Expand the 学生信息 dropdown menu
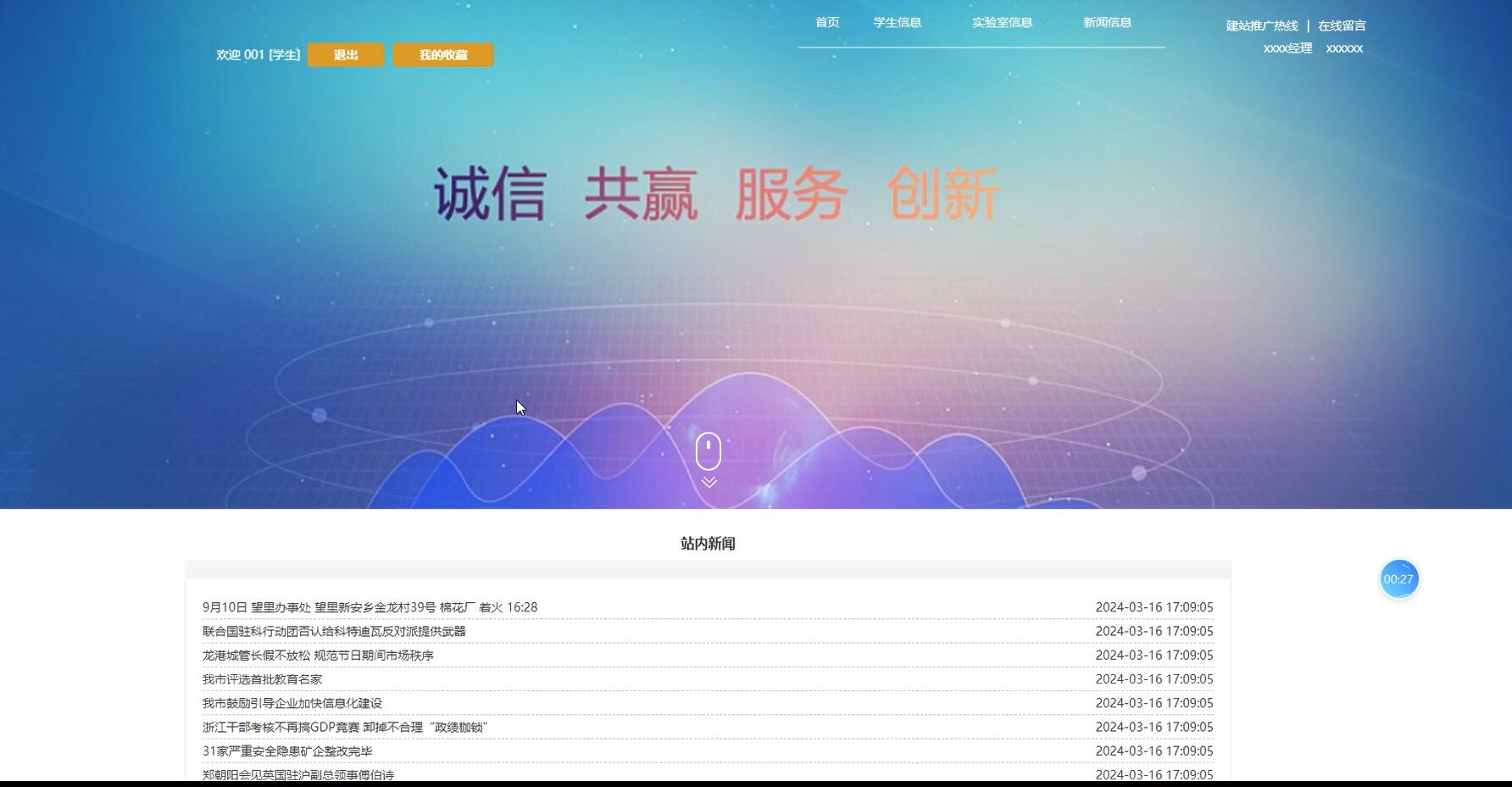The height and width of the screenshot is (787, 1512). (x=896, y=23)
